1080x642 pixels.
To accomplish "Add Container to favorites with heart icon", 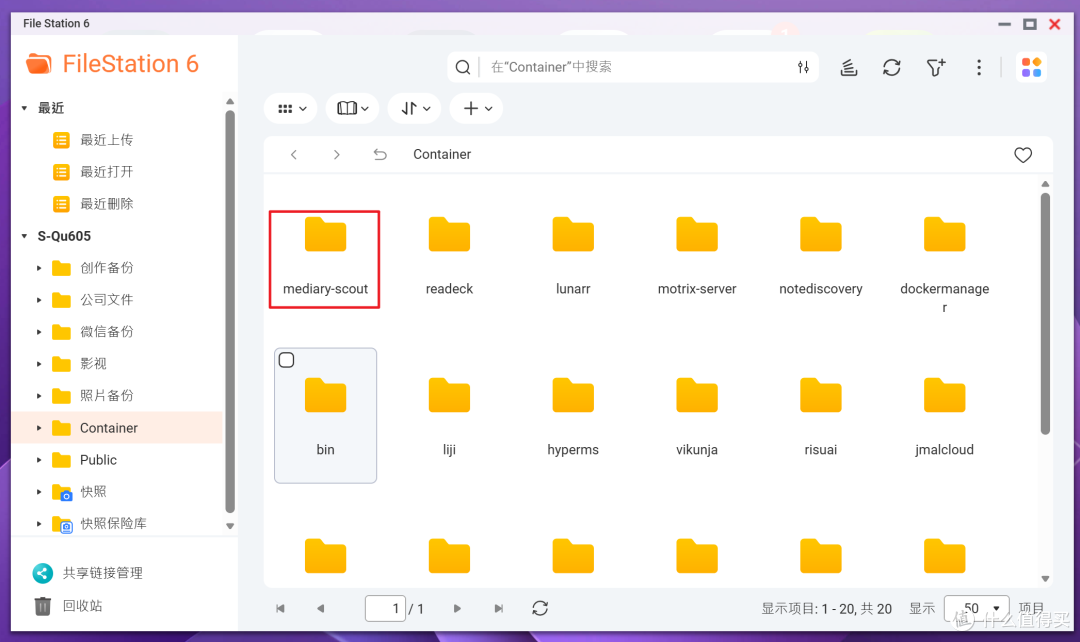I will coord(1023,155).
